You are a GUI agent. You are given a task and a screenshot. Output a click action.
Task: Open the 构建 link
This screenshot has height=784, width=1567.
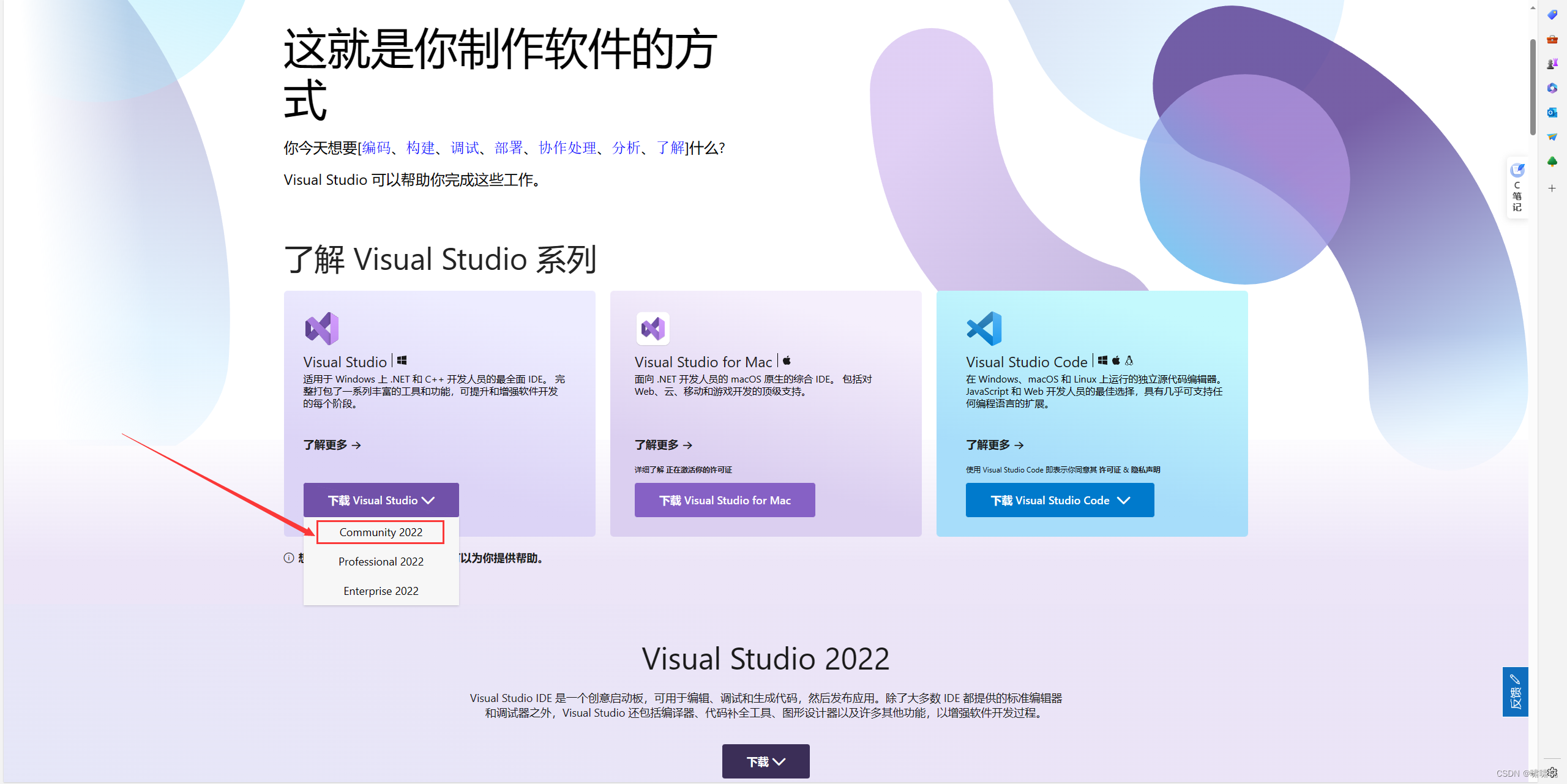(x=421, y=147)
